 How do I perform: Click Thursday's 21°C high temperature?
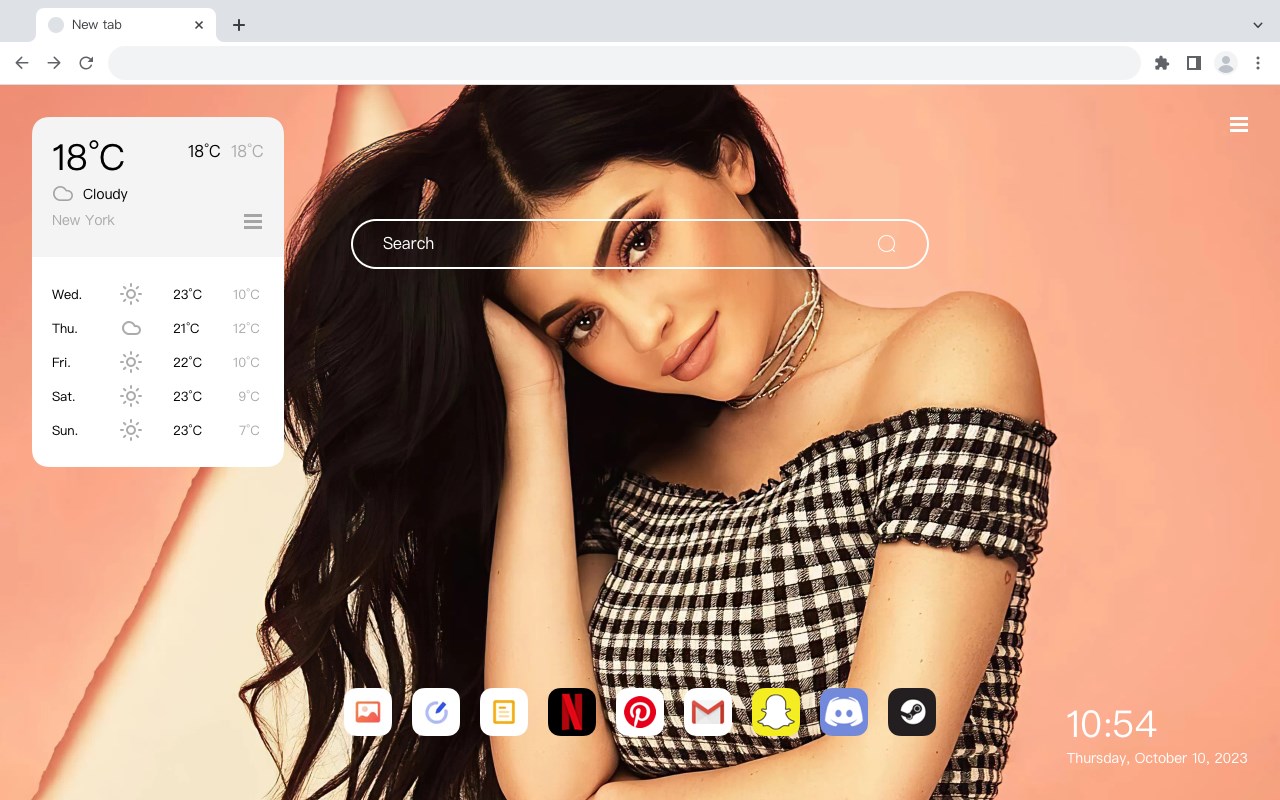[x=186, y=328]
